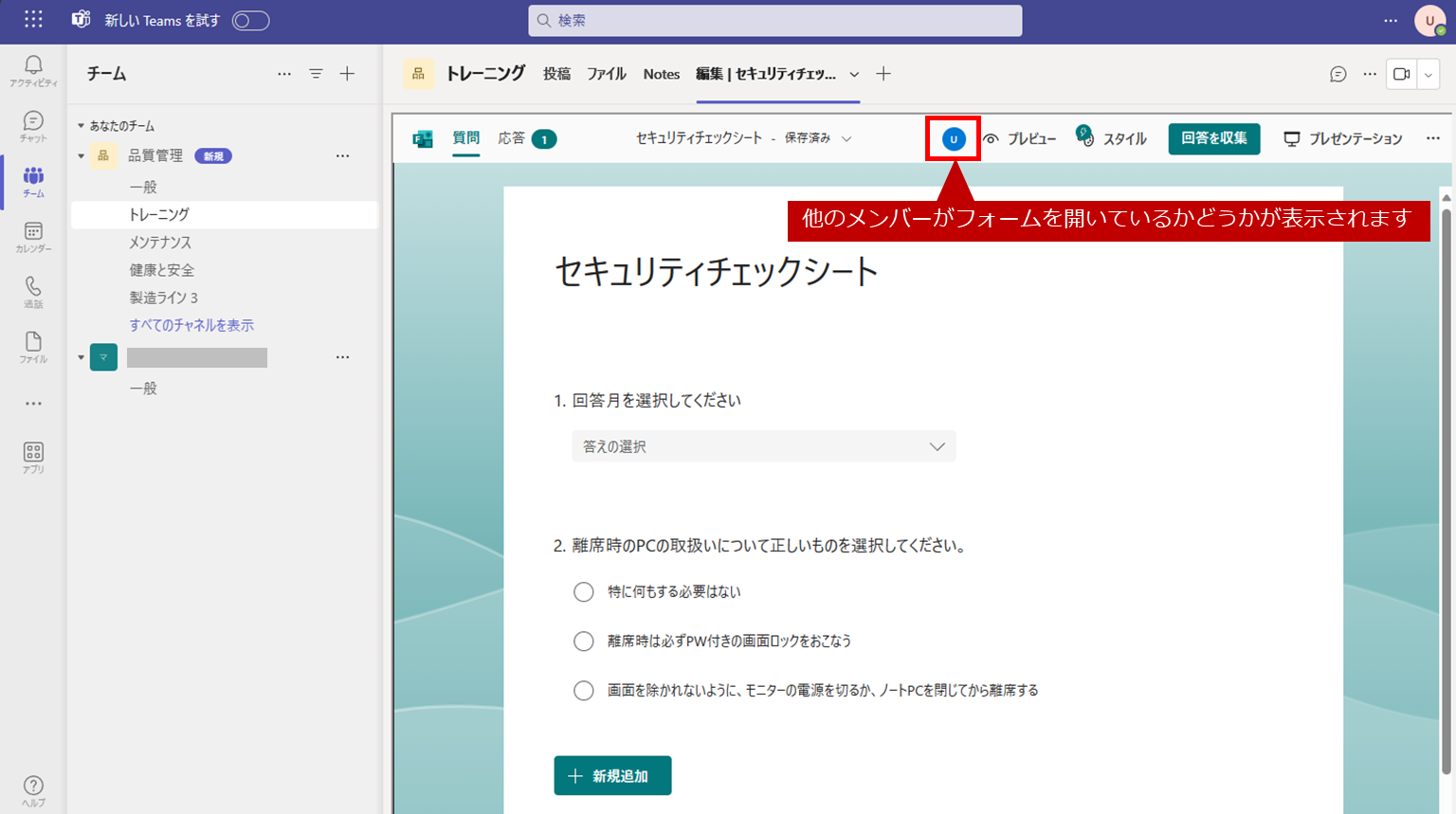Screen dimensions: 1456x814
Task: Switch to the ファイル tab
Action: [607, 74]
